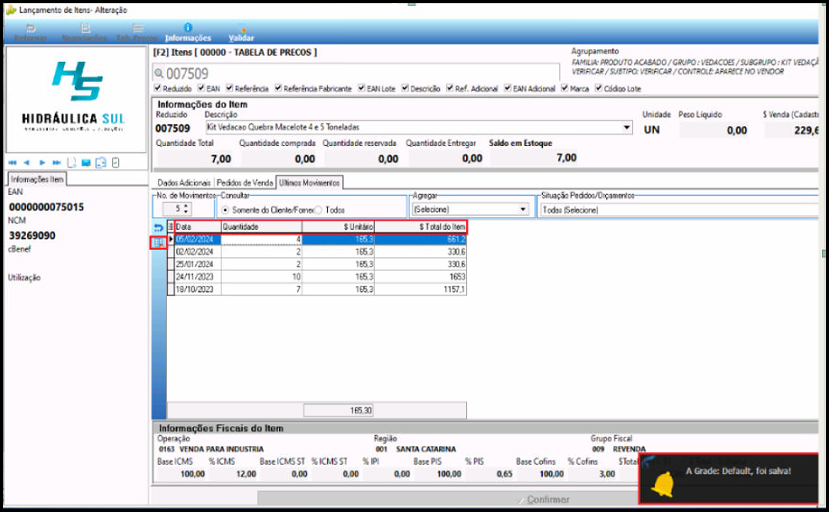Toggle the EAN Lote checkbox
829x512 pixels.
pos(361,88)
